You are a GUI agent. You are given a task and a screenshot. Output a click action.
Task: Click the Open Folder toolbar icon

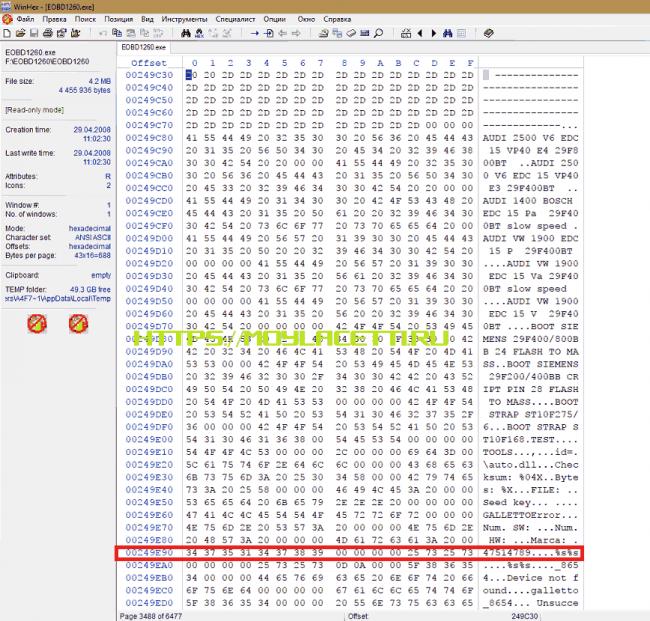pyautogui.click(x=75, y=33)
